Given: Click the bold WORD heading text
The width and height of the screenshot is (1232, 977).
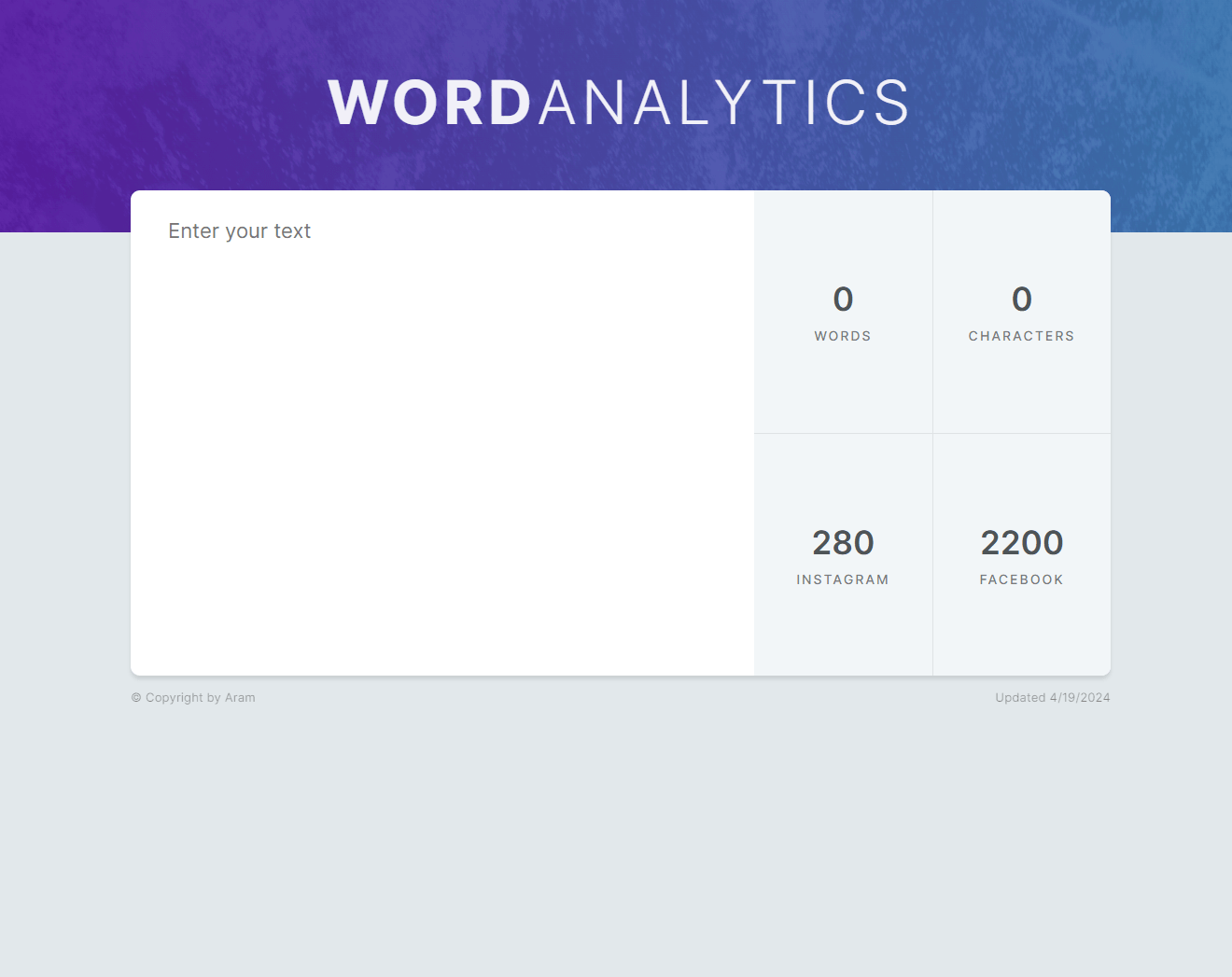Looking at the screenshot, I should 430,103.
